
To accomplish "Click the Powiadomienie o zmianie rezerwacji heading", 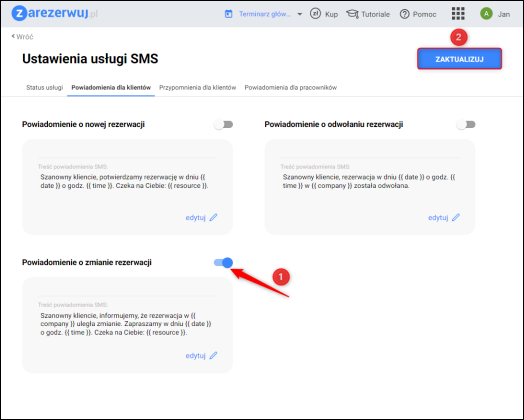I will 87,262.
